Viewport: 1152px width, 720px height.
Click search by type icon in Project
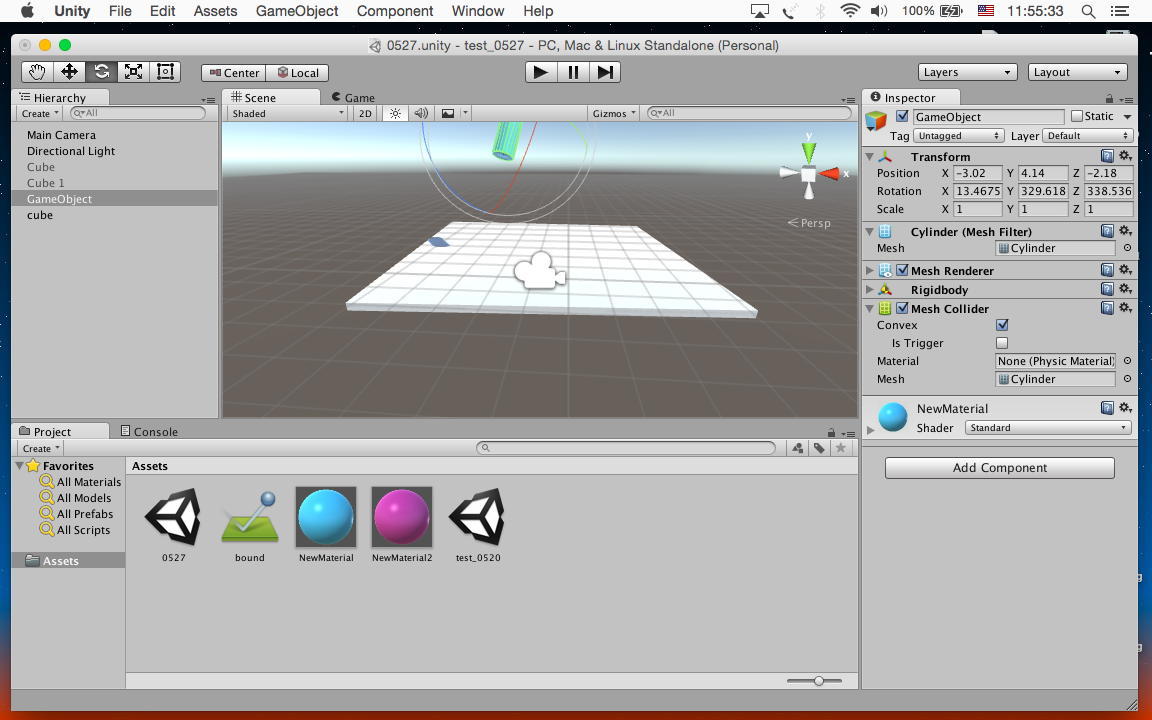tap(797, 448)
